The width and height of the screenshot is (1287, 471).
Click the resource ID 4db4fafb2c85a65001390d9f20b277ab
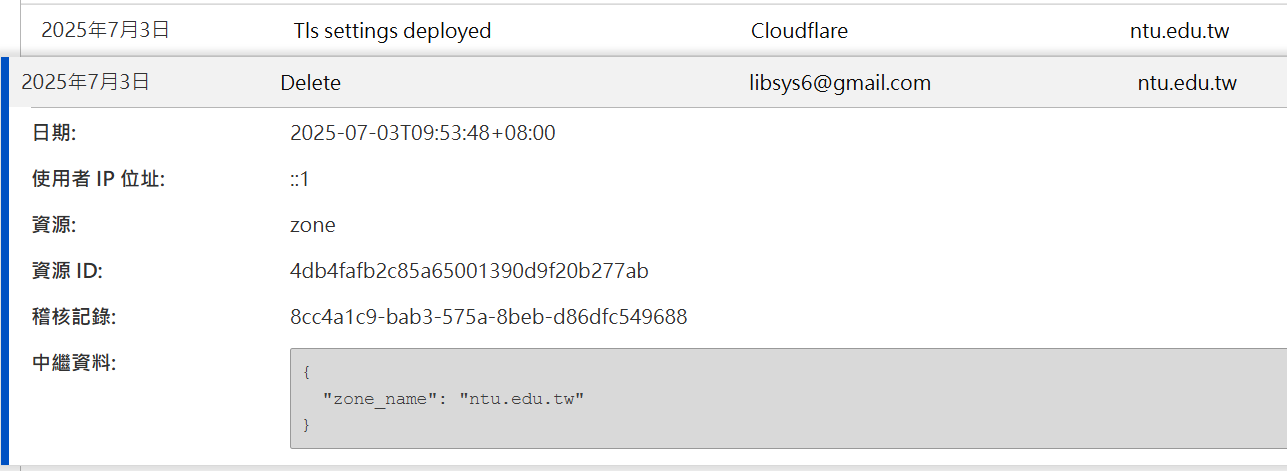click(x=469, y=271)
